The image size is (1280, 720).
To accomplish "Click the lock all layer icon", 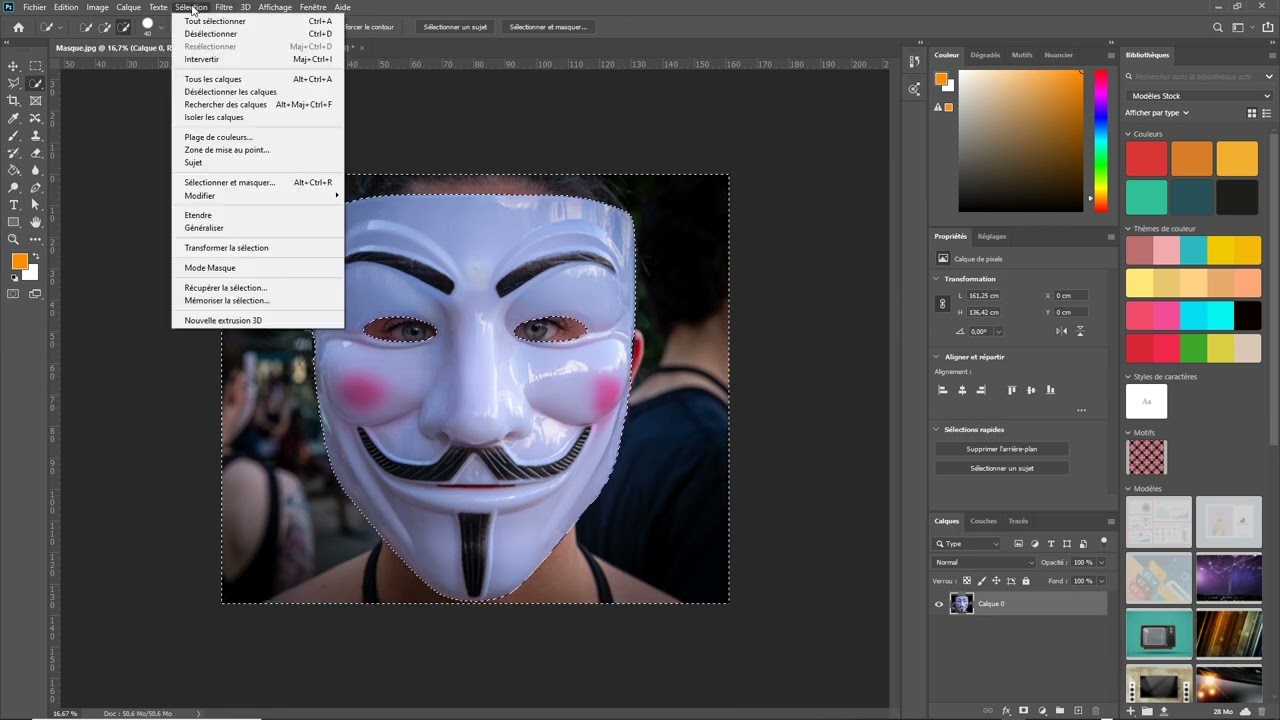I will (x=1026, y=581).
